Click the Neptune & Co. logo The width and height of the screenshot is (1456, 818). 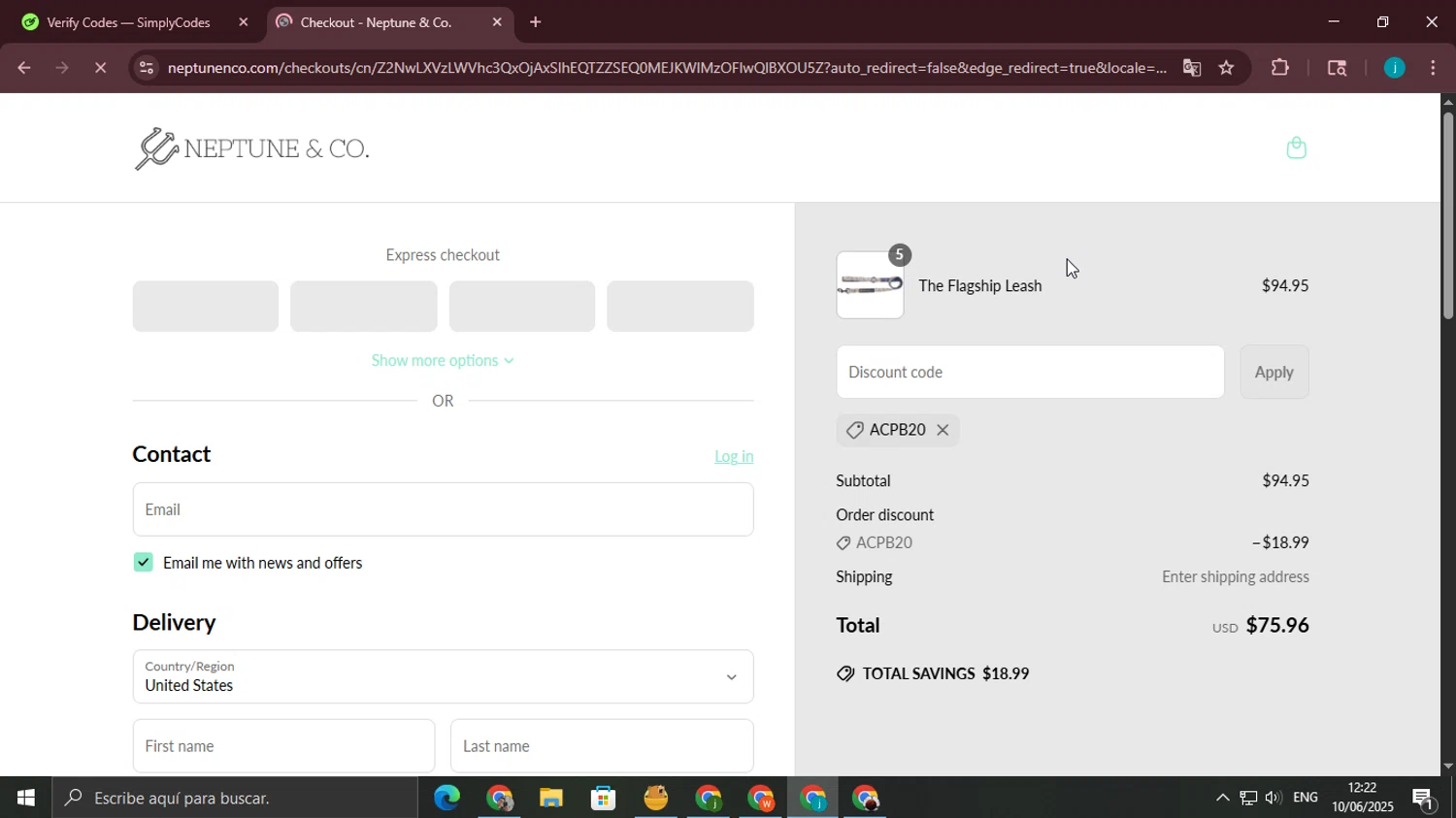[252, 148]
